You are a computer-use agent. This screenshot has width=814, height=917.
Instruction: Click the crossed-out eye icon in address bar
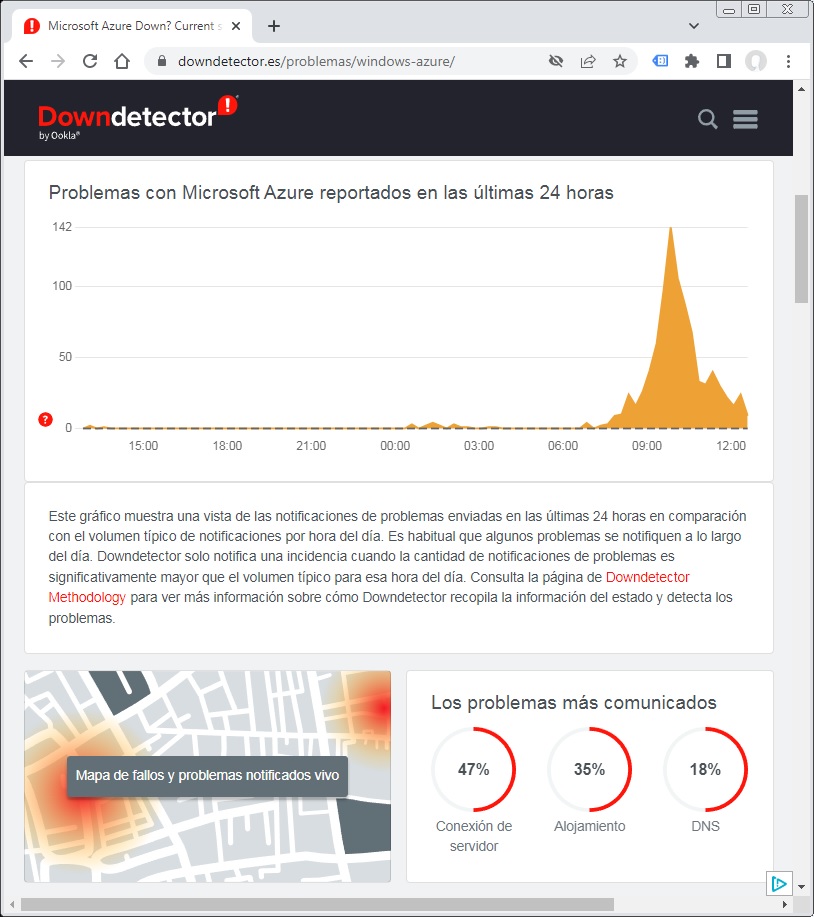(x=556, y=61)
